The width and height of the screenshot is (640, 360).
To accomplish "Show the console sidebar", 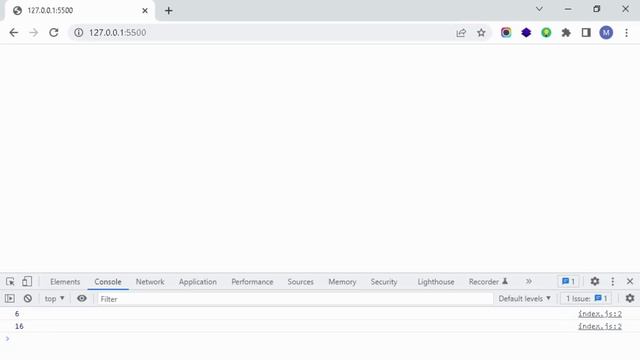I will point(10,299).
